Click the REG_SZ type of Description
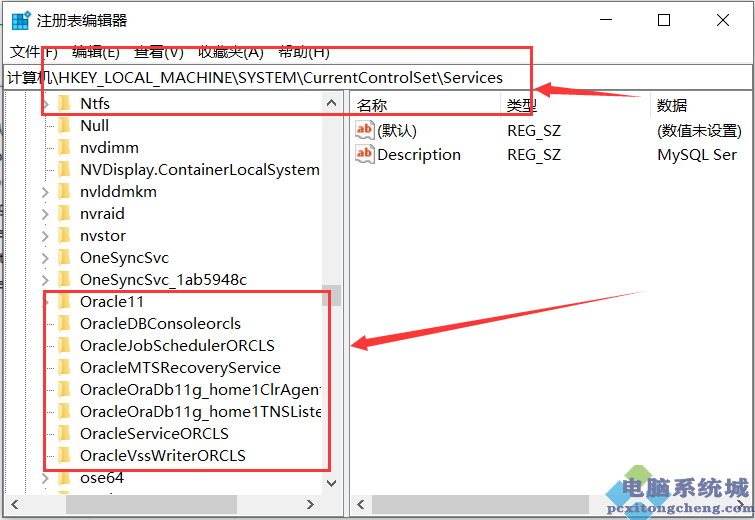 (534, 155)
